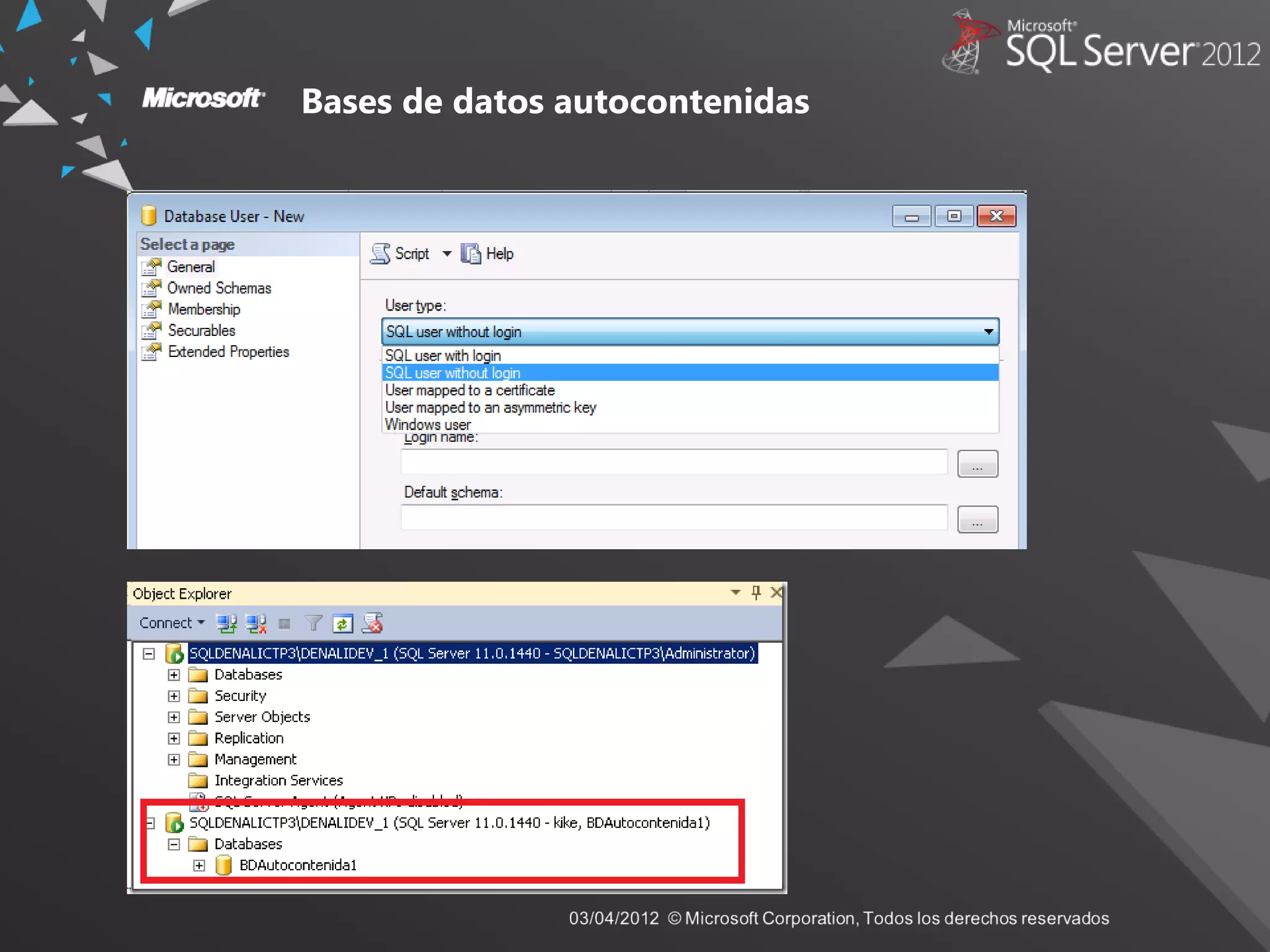Browse for default schema with ellipsis button
Screen dimensions: 1270x952
click(977, 519)
